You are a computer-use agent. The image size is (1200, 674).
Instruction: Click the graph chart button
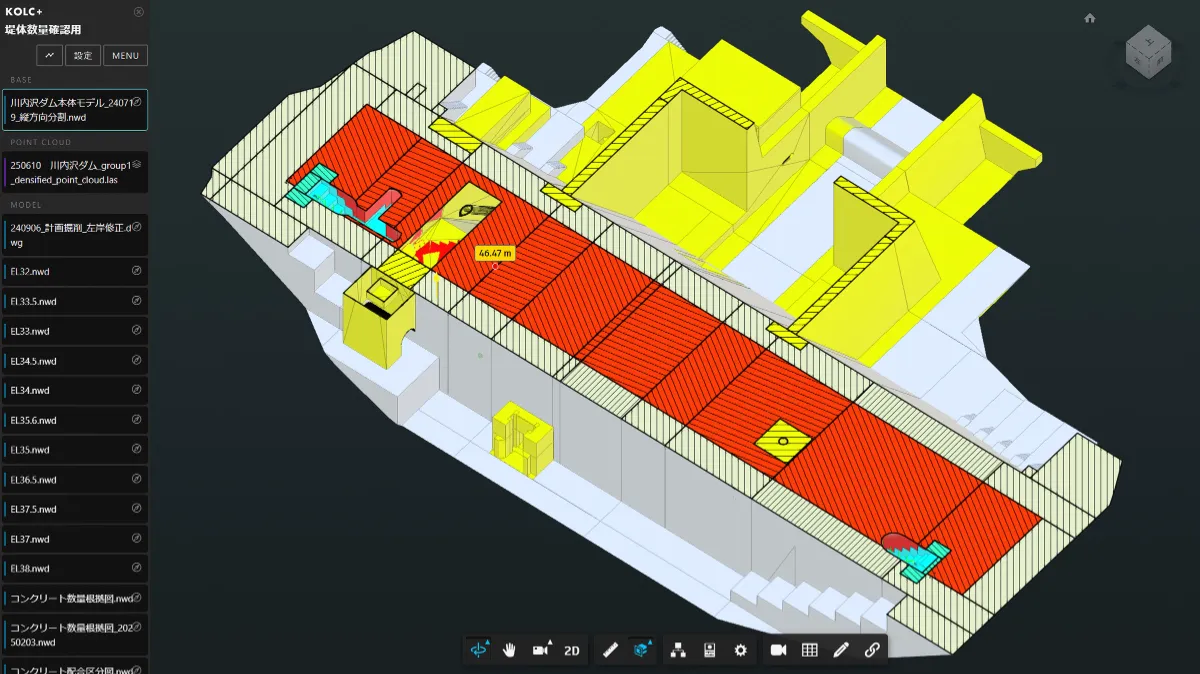click(x=50, y=55)
